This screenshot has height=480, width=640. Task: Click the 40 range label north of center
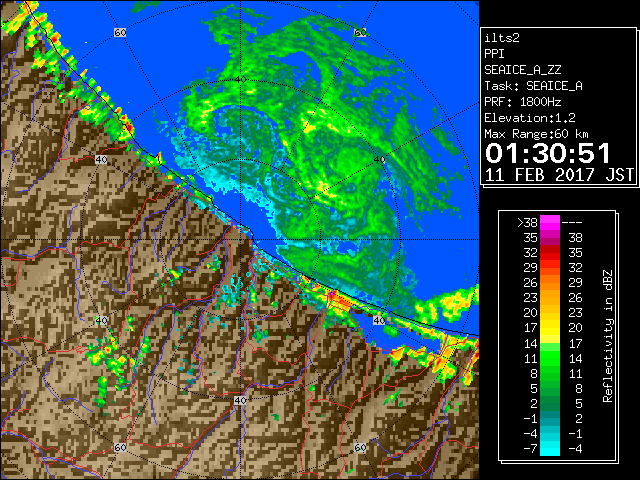[241, 79]
